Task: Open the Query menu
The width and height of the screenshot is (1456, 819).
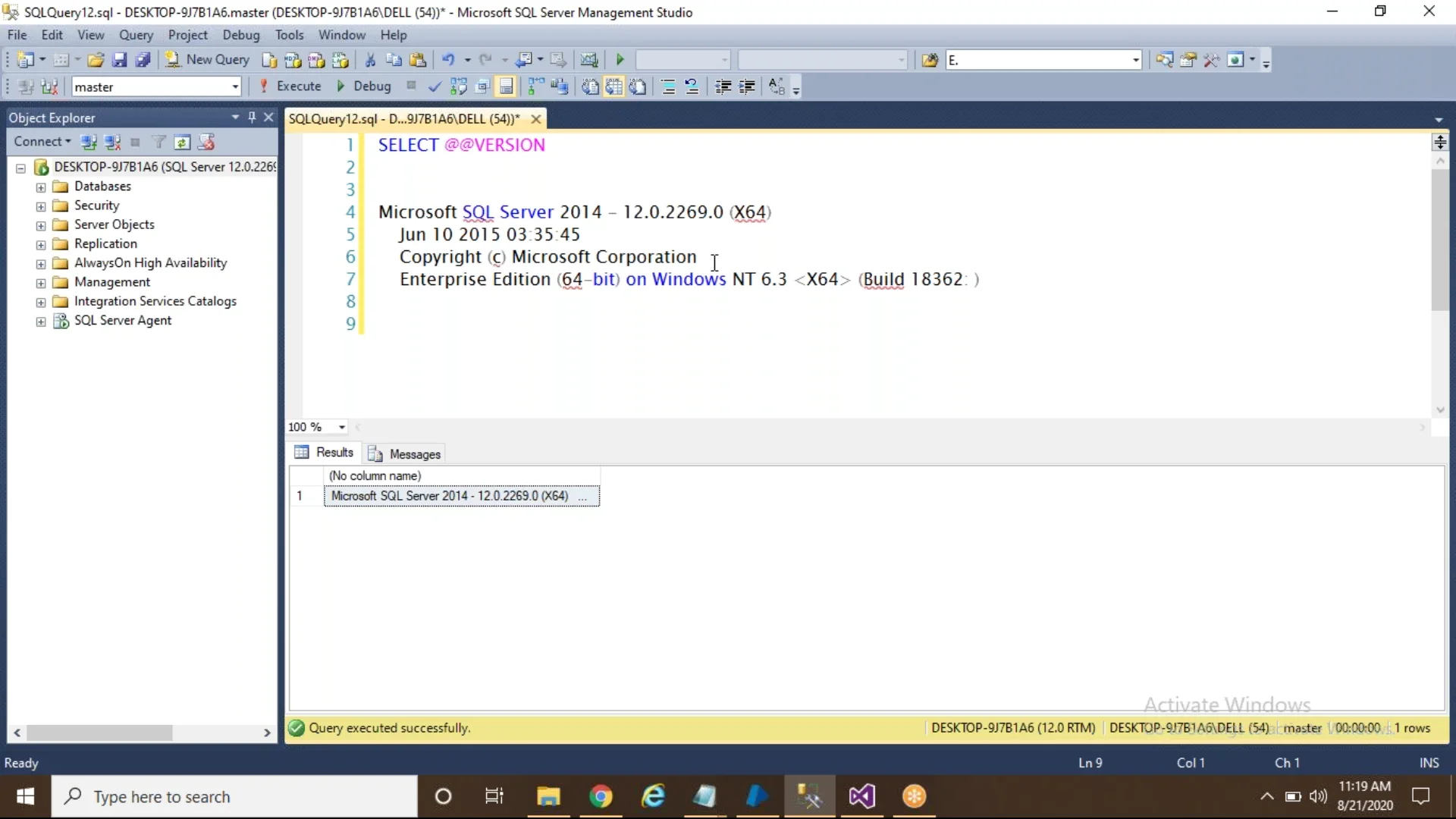Action: point(136,35)
